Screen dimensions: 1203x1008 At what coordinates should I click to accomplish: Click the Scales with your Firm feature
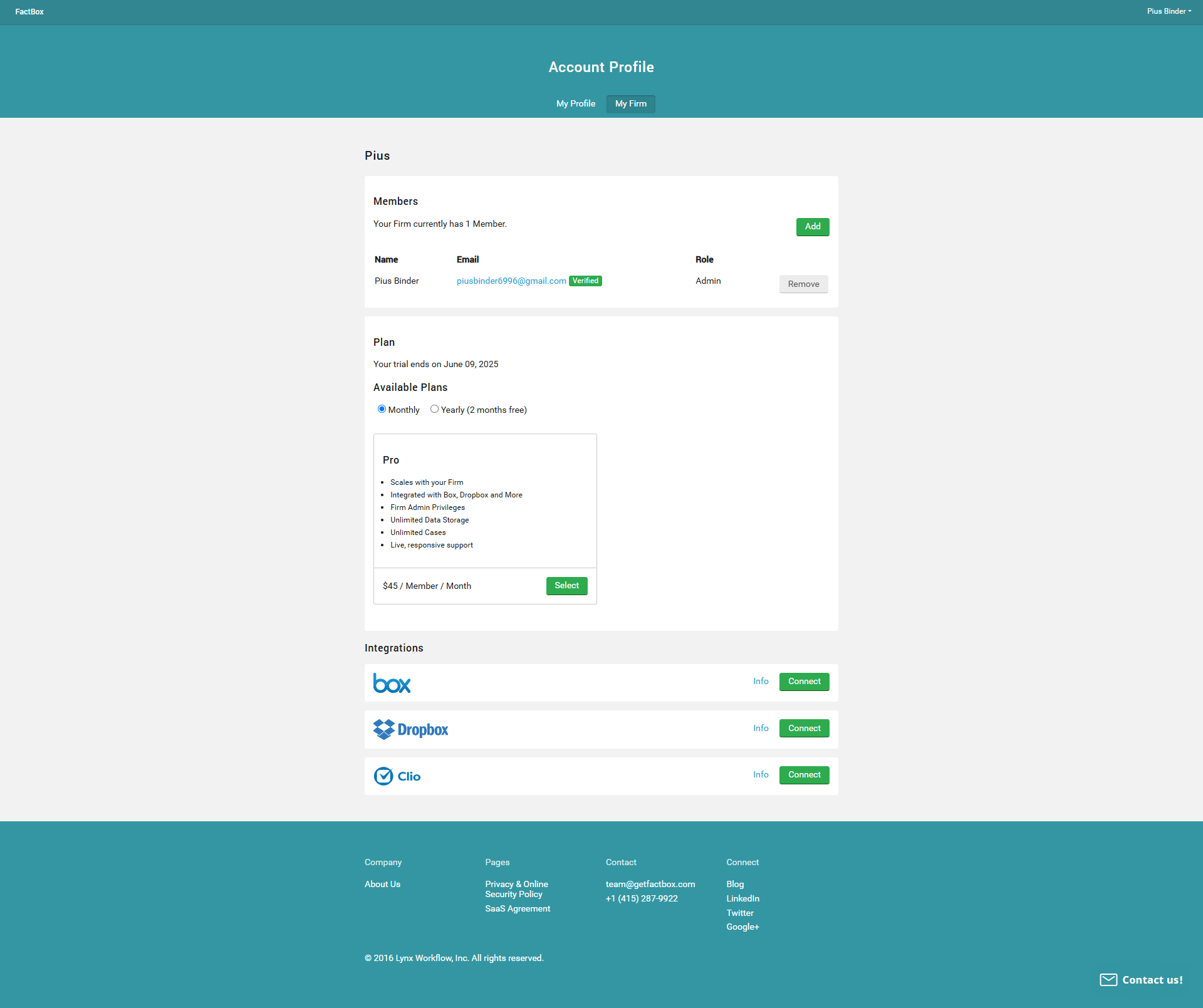(427, 482)
